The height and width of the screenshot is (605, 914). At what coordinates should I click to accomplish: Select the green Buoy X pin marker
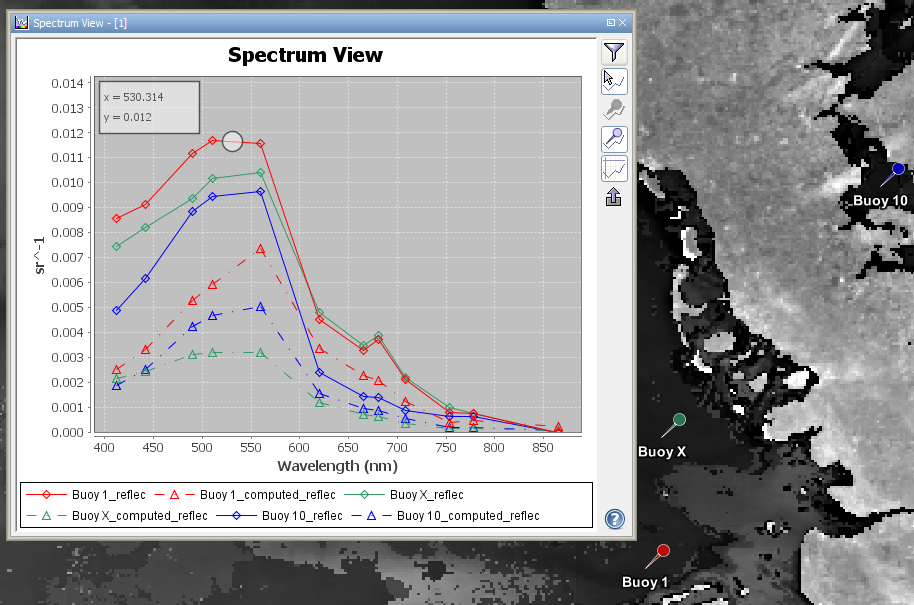679,419
